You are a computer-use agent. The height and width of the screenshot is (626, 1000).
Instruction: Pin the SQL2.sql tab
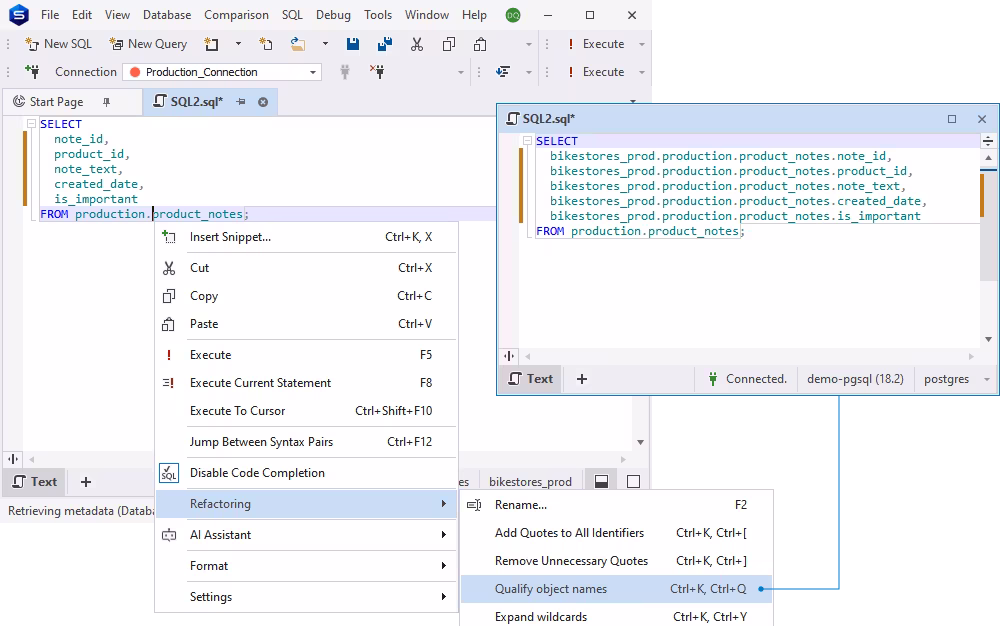pos(240,102)
